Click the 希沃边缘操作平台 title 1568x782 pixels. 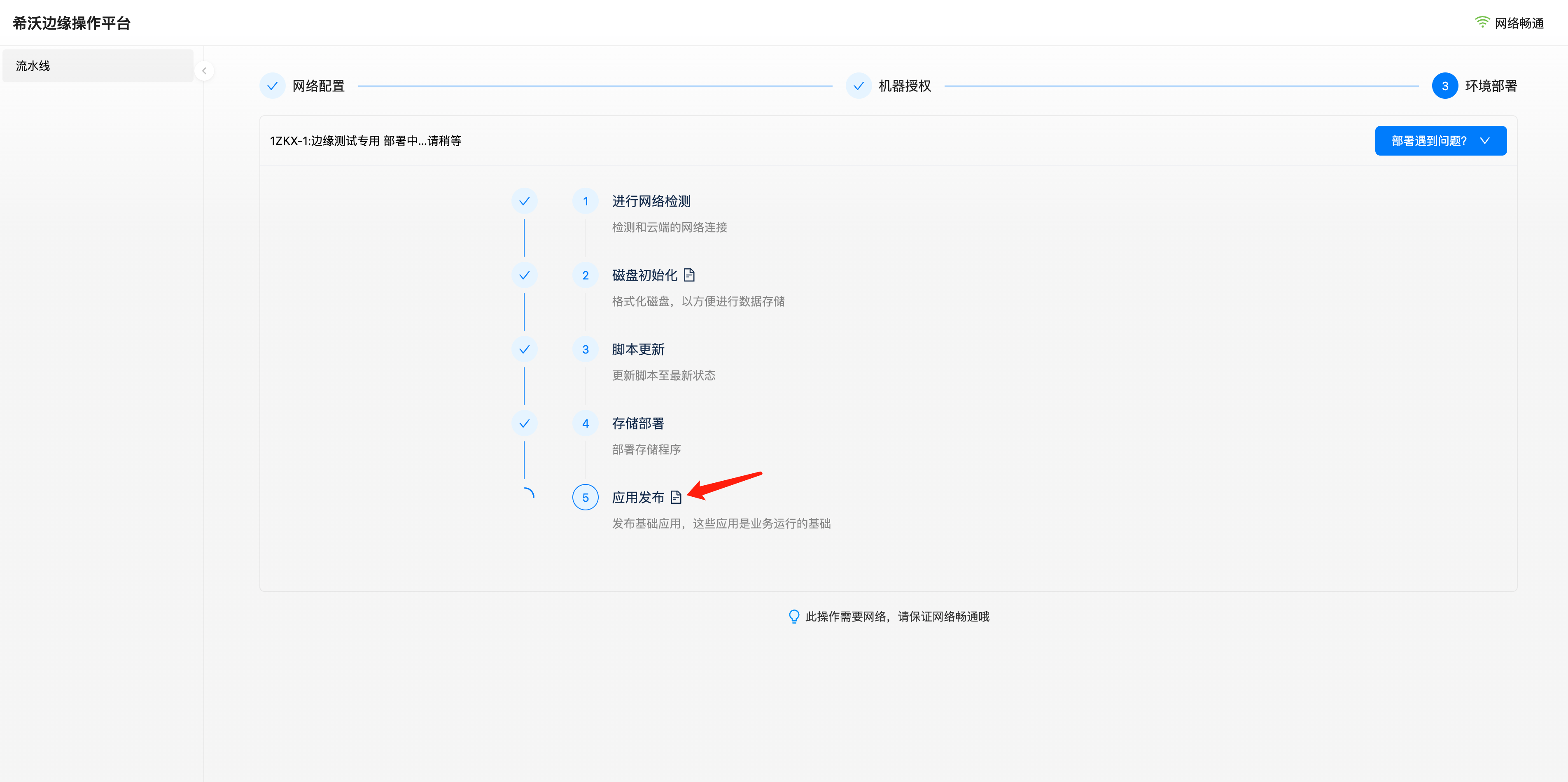point(71,23)
